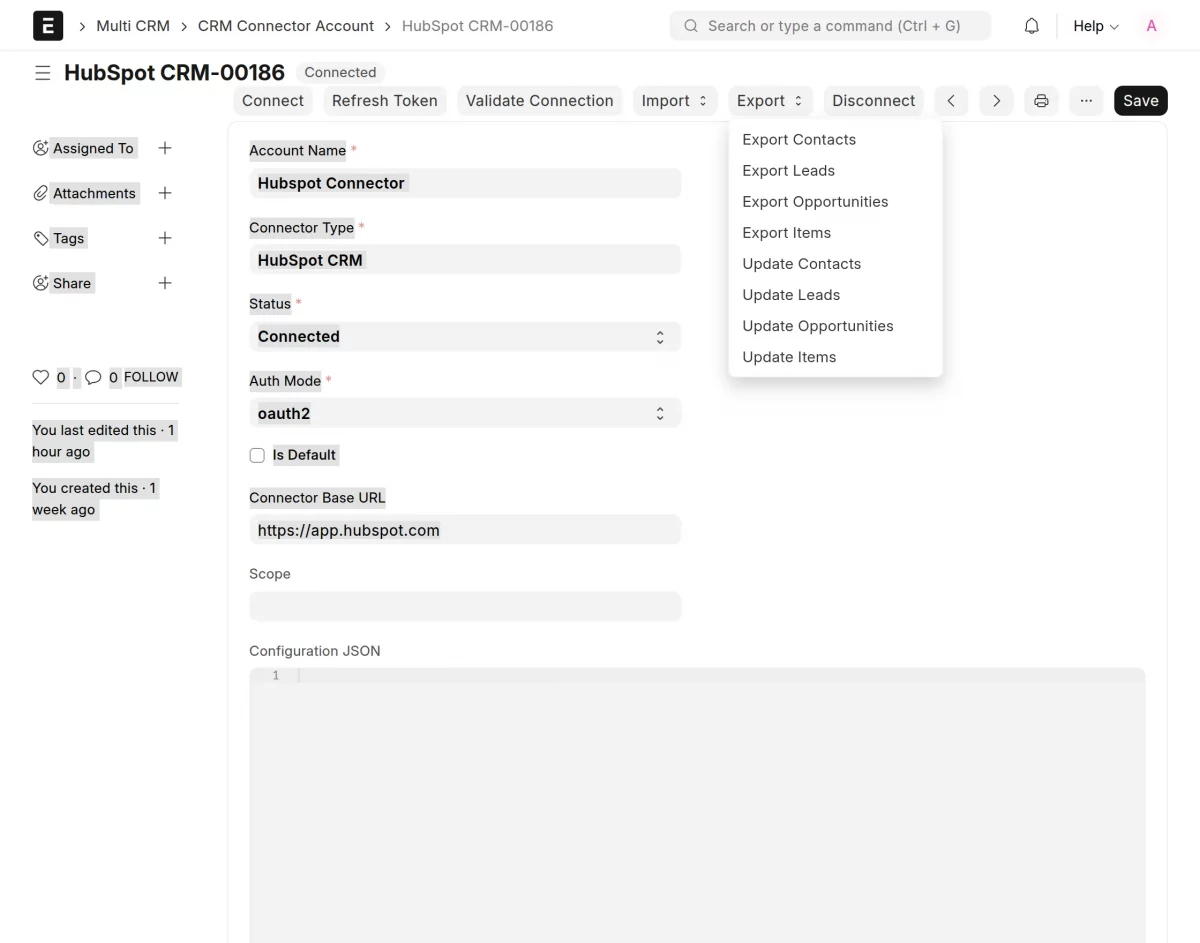This screenshot has height=943, width=1200.
Task: Focus the search or command bar
Action: pyautogui.click(x=830, y=26)
